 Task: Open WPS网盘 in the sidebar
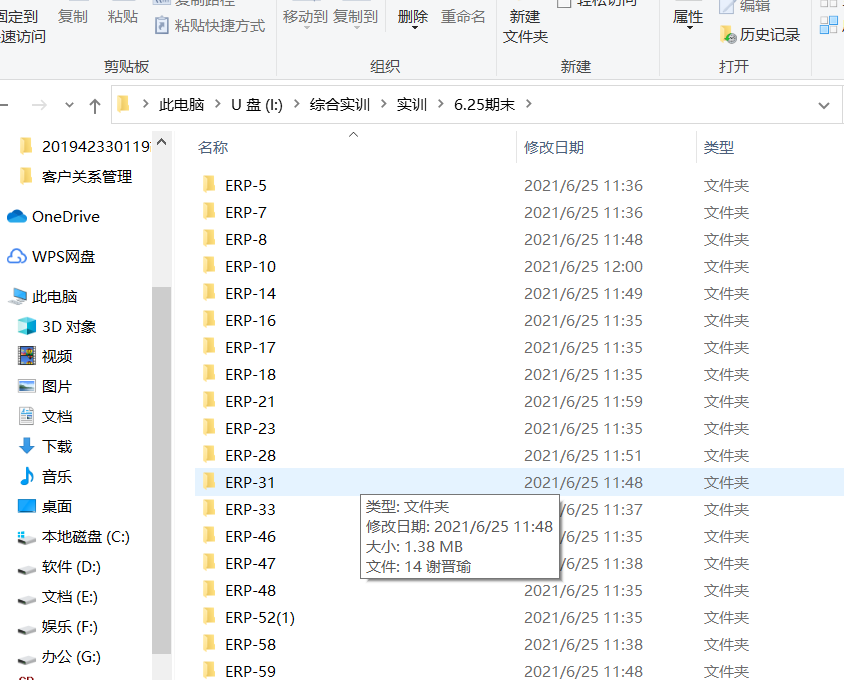(63, 257)
